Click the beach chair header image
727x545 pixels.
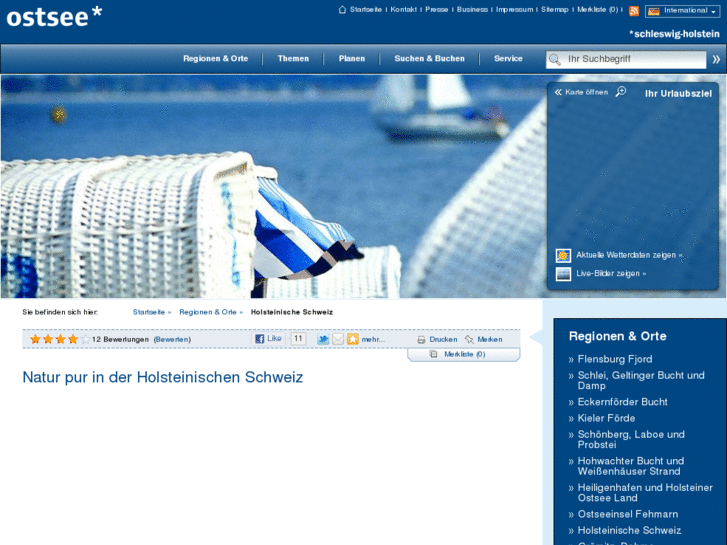tap(274, 186)
